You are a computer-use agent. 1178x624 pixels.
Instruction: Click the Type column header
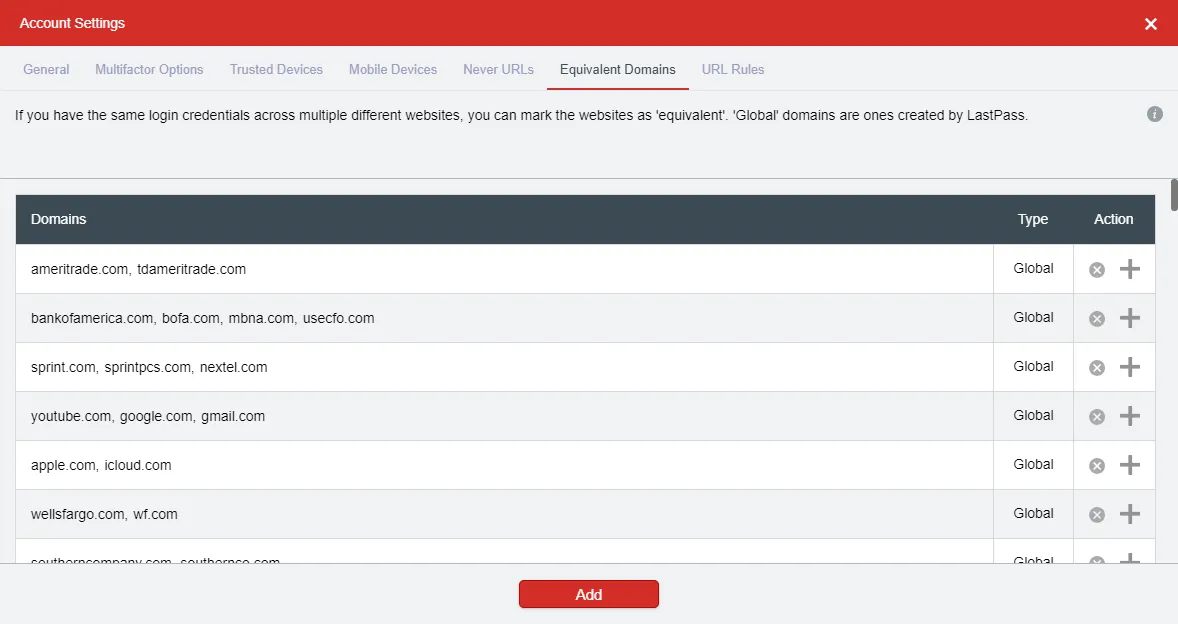pyautogui.click(x=1033, y=219)
